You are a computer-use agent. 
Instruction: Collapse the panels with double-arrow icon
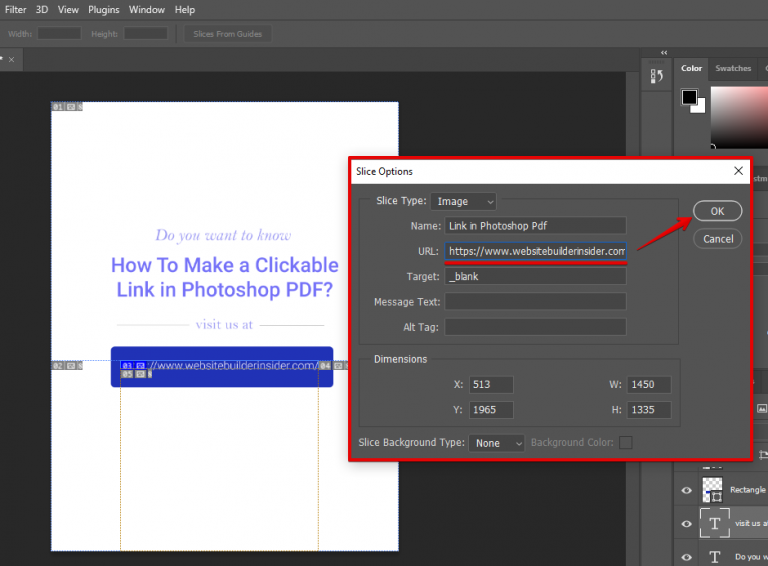pyautogui.click(x=664, y=52)
